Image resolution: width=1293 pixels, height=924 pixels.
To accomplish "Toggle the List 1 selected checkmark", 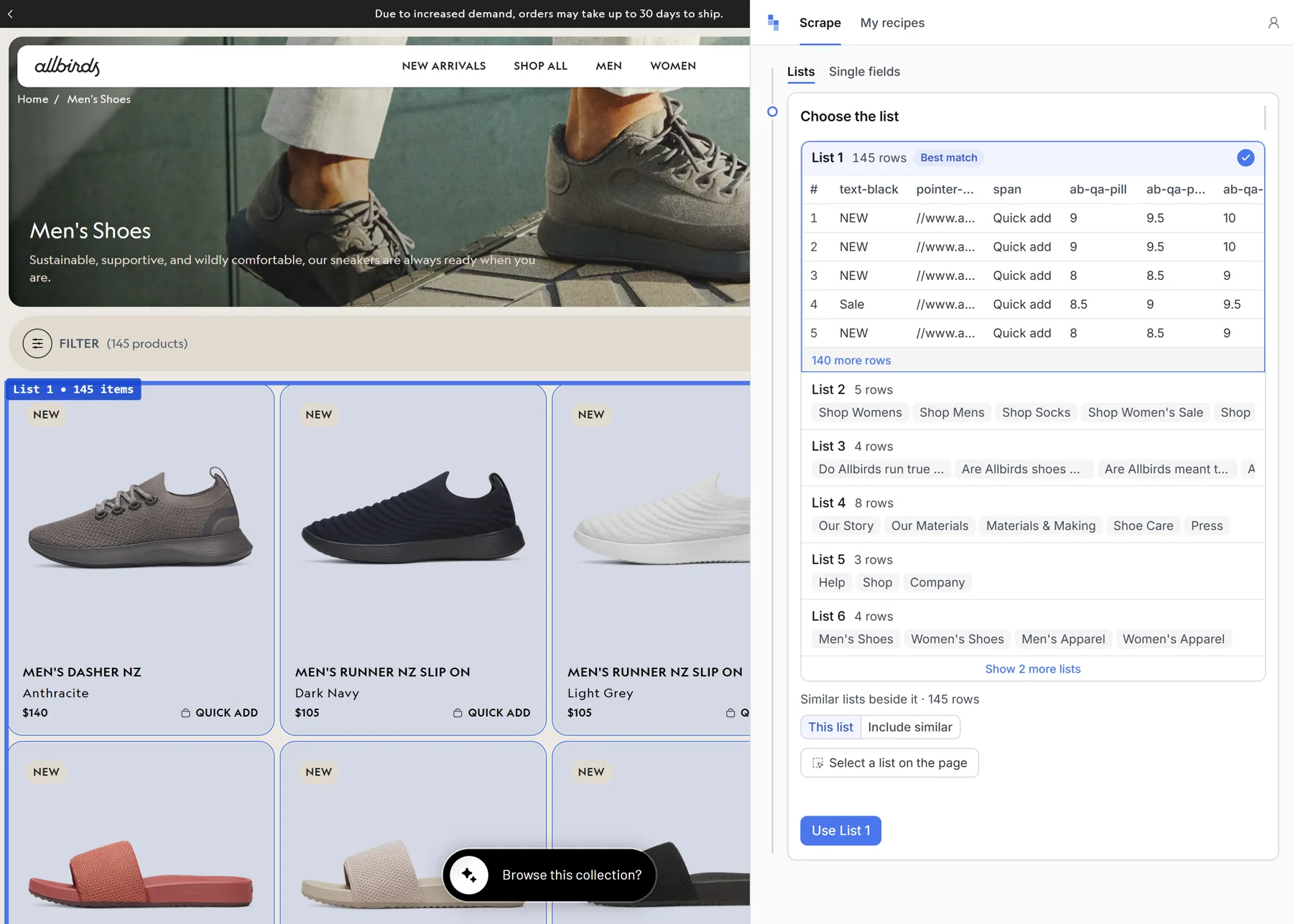I will click(1246, 158).
